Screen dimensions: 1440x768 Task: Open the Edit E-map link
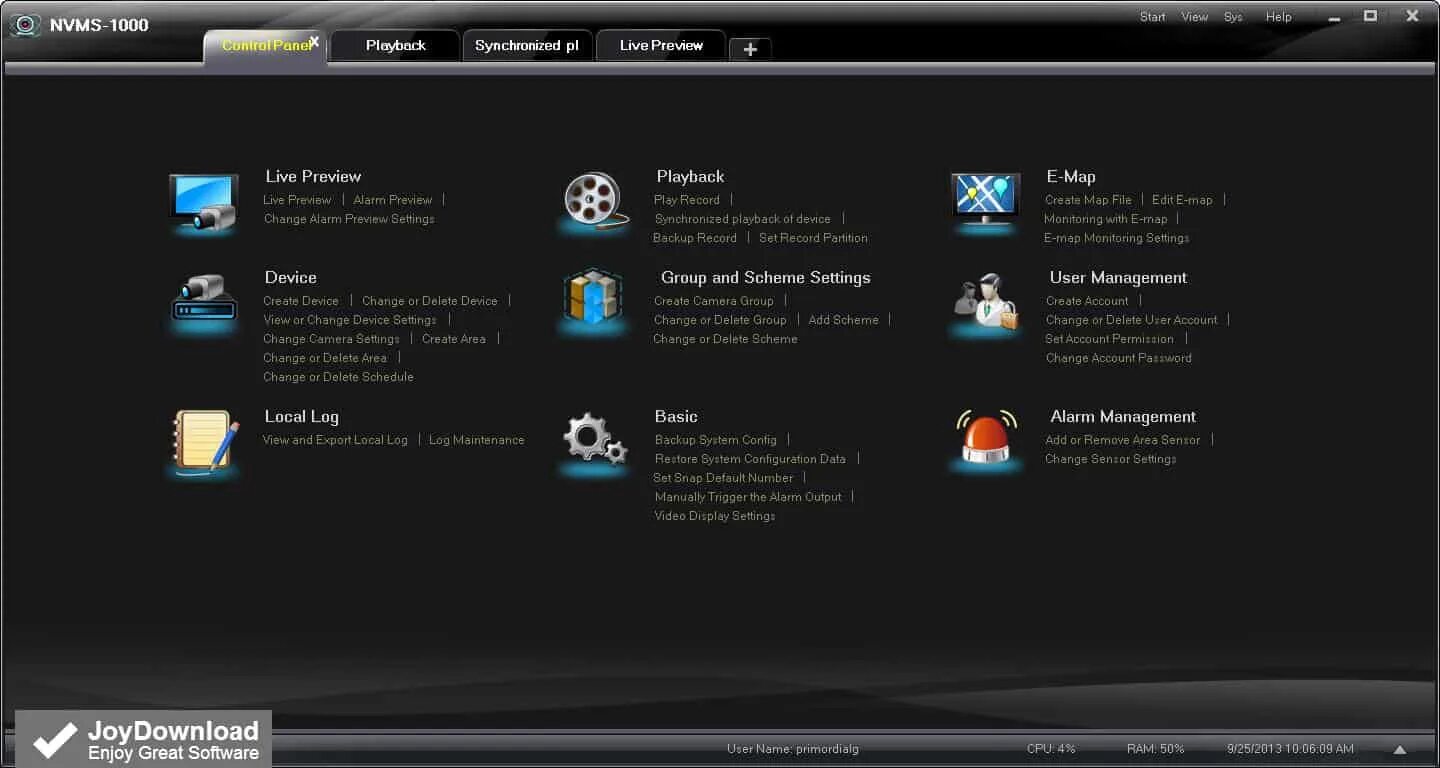click(x=1182, y=200)
